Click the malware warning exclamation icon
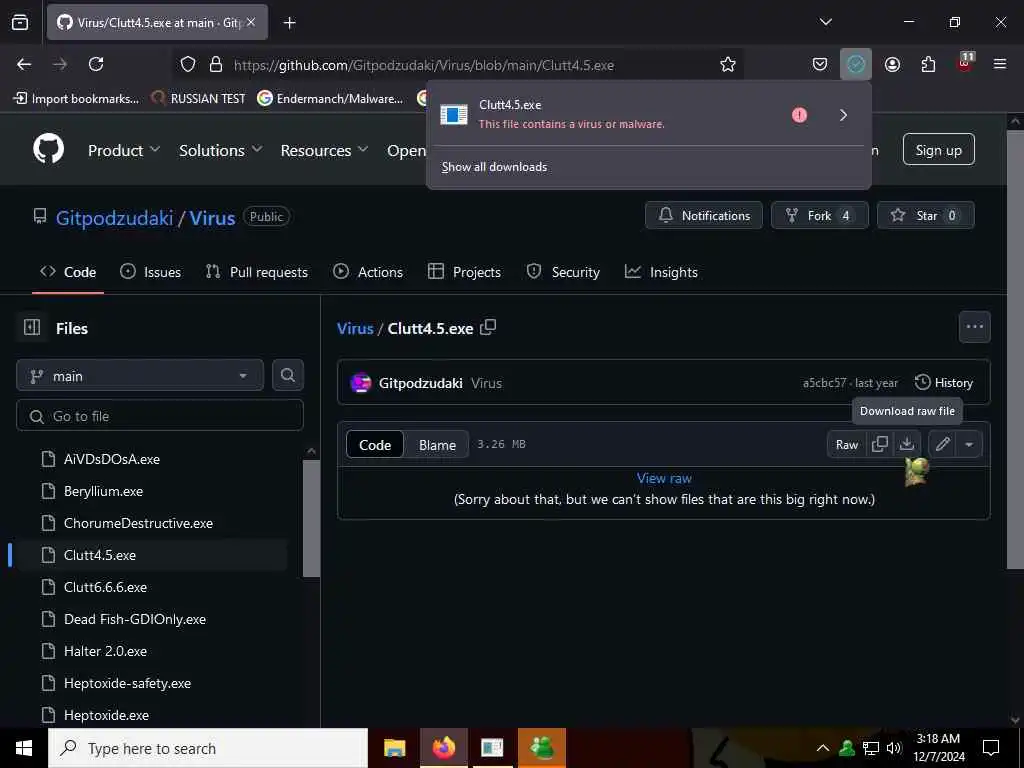1024x768 pixels. click(x=799, y=115)
